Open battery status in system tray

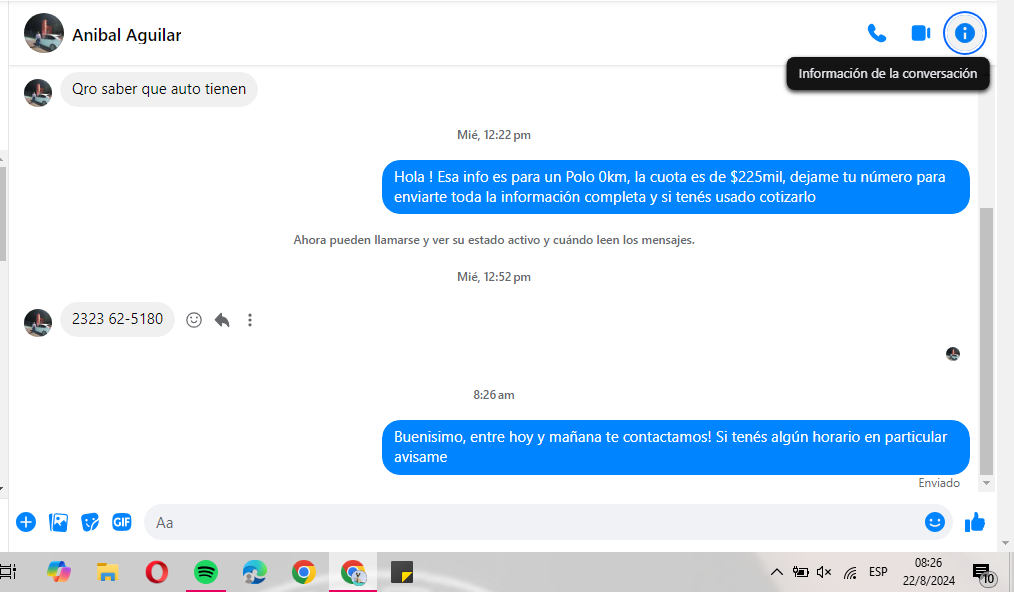pos(801,572)
